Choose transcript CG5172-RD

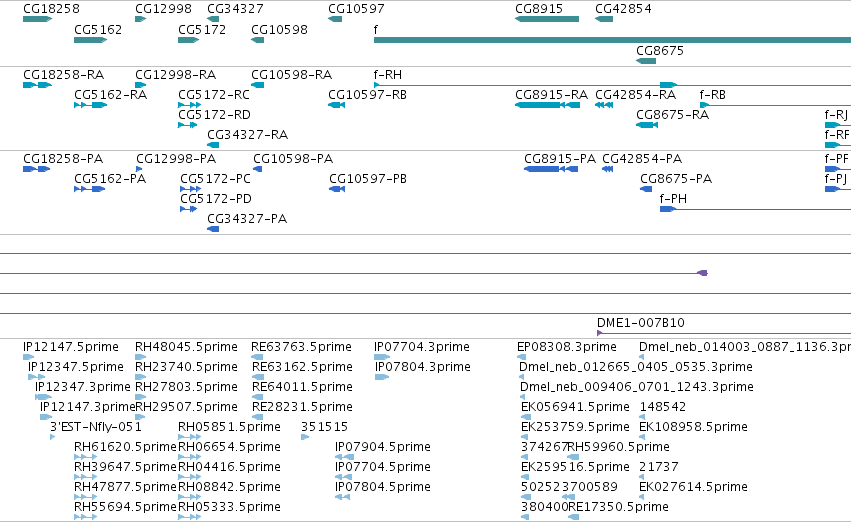214,114
